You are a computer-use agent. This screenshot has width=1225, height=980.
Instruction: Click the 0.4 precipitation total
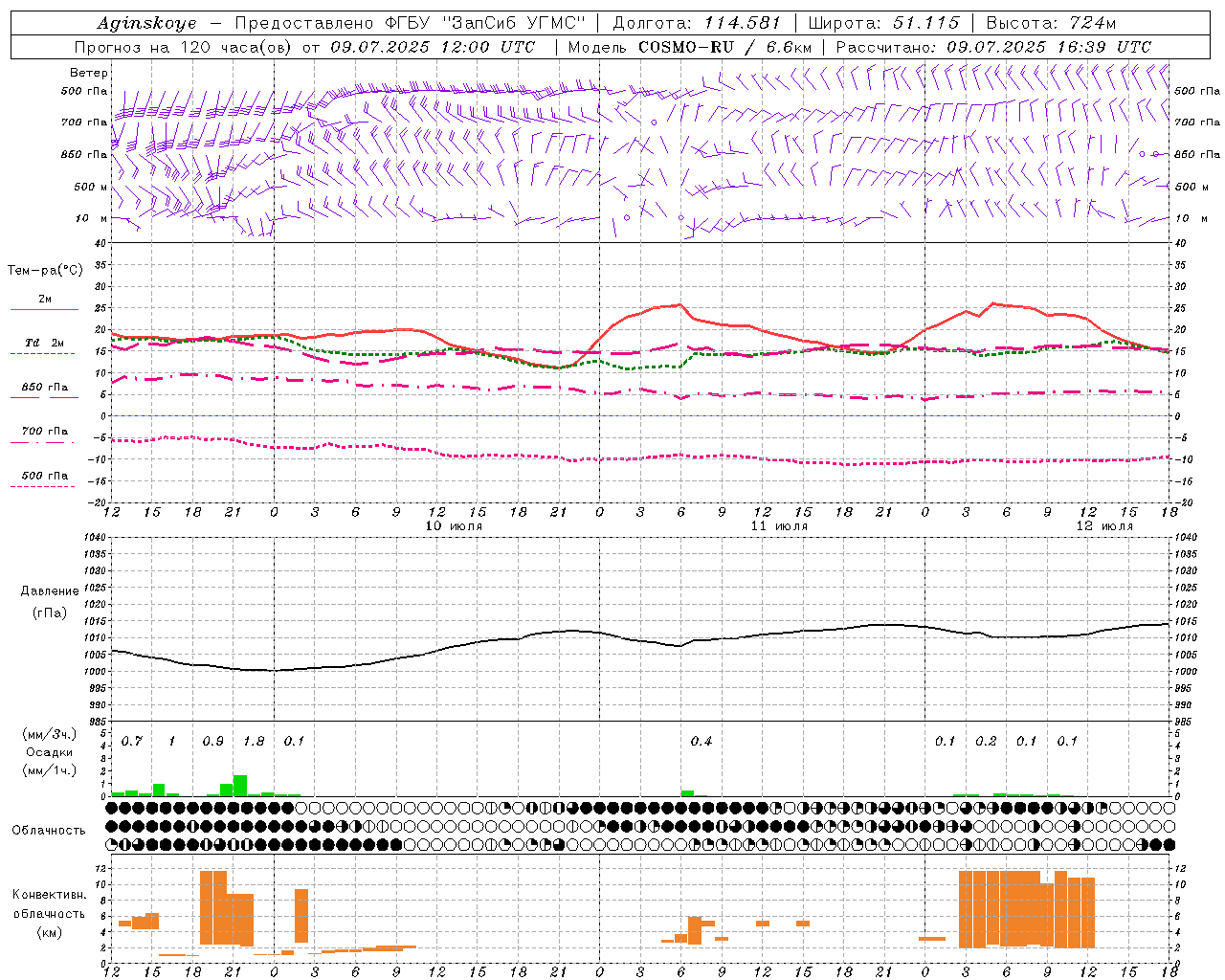(x=702, y=741)
